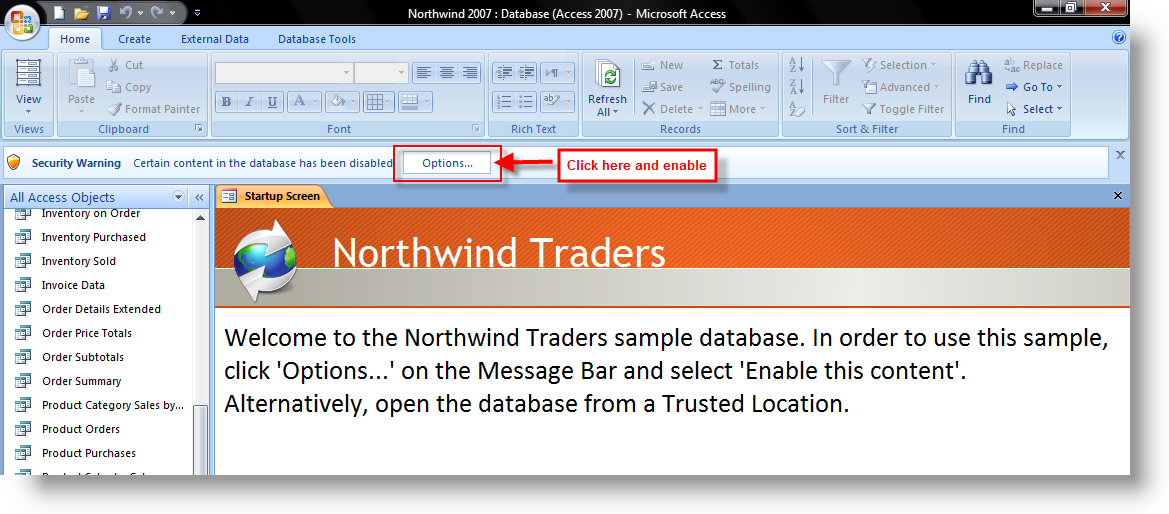Click the Refresh All icon
The height and width of the screenshot is (514, 1169).
(607, 75)
